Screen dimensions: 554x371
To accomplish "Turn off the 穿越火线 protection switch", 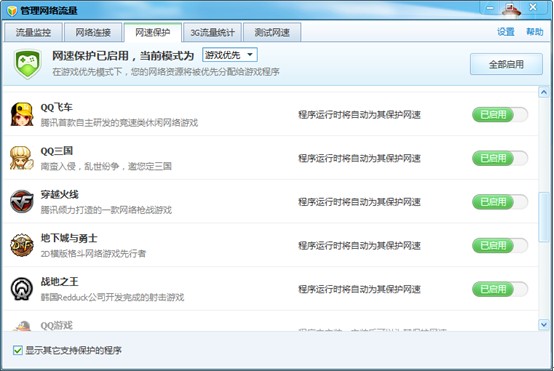I will 500,202.
